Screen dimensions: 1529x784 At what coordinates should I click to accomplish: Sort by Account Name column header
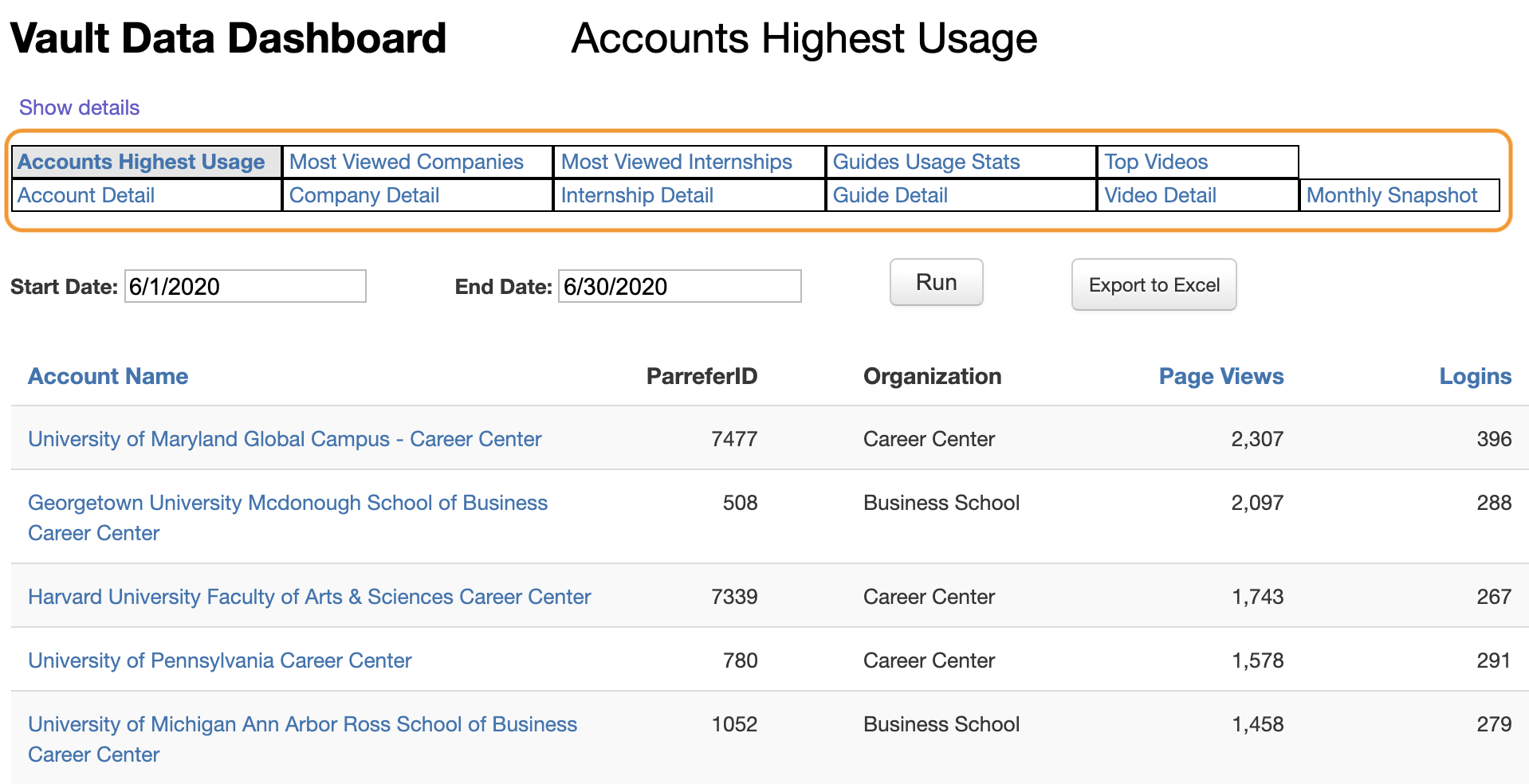pos(108,376)
